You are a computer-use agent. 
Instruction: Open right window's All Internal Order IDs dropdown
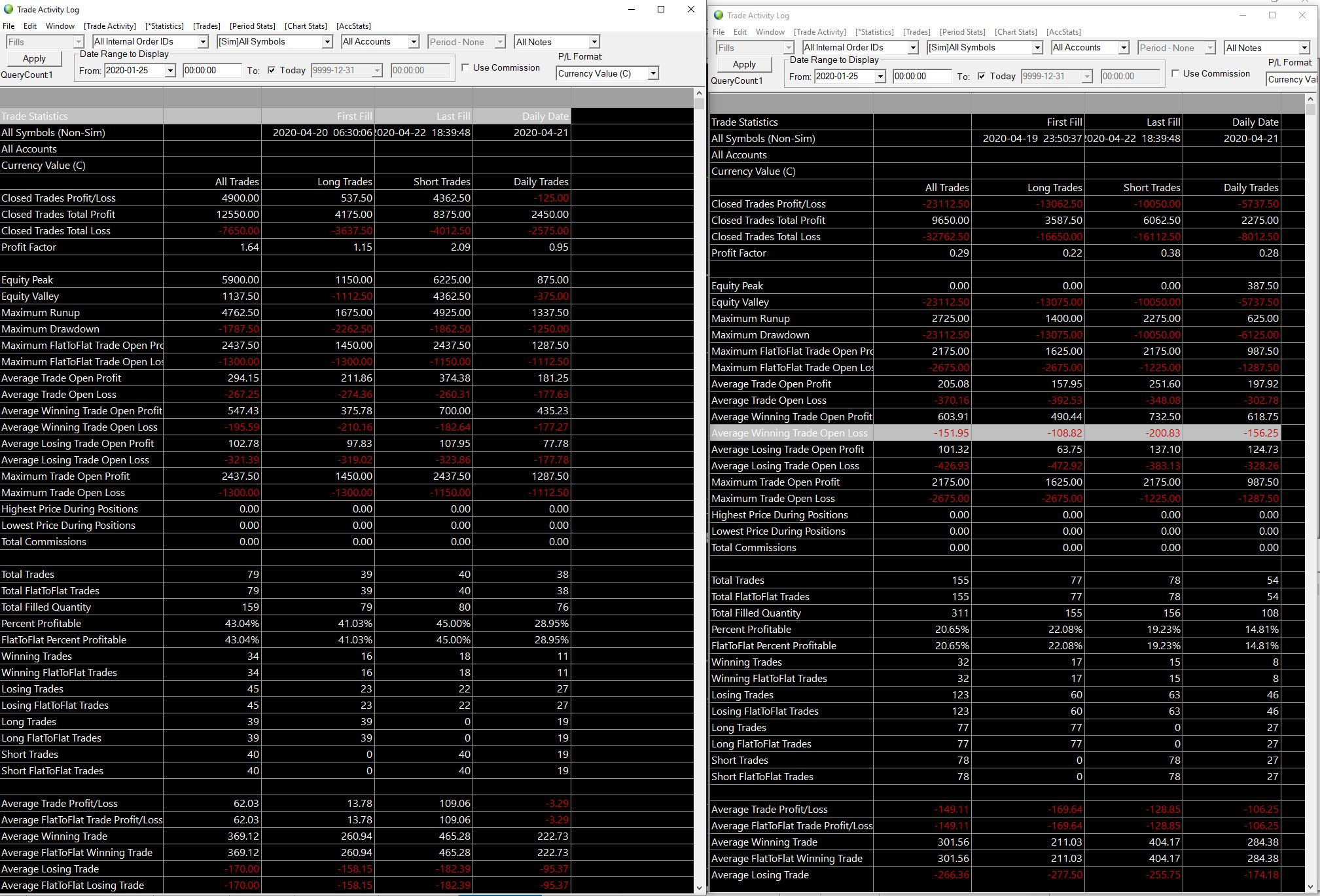pyautogui.click(x=913, y=48)
